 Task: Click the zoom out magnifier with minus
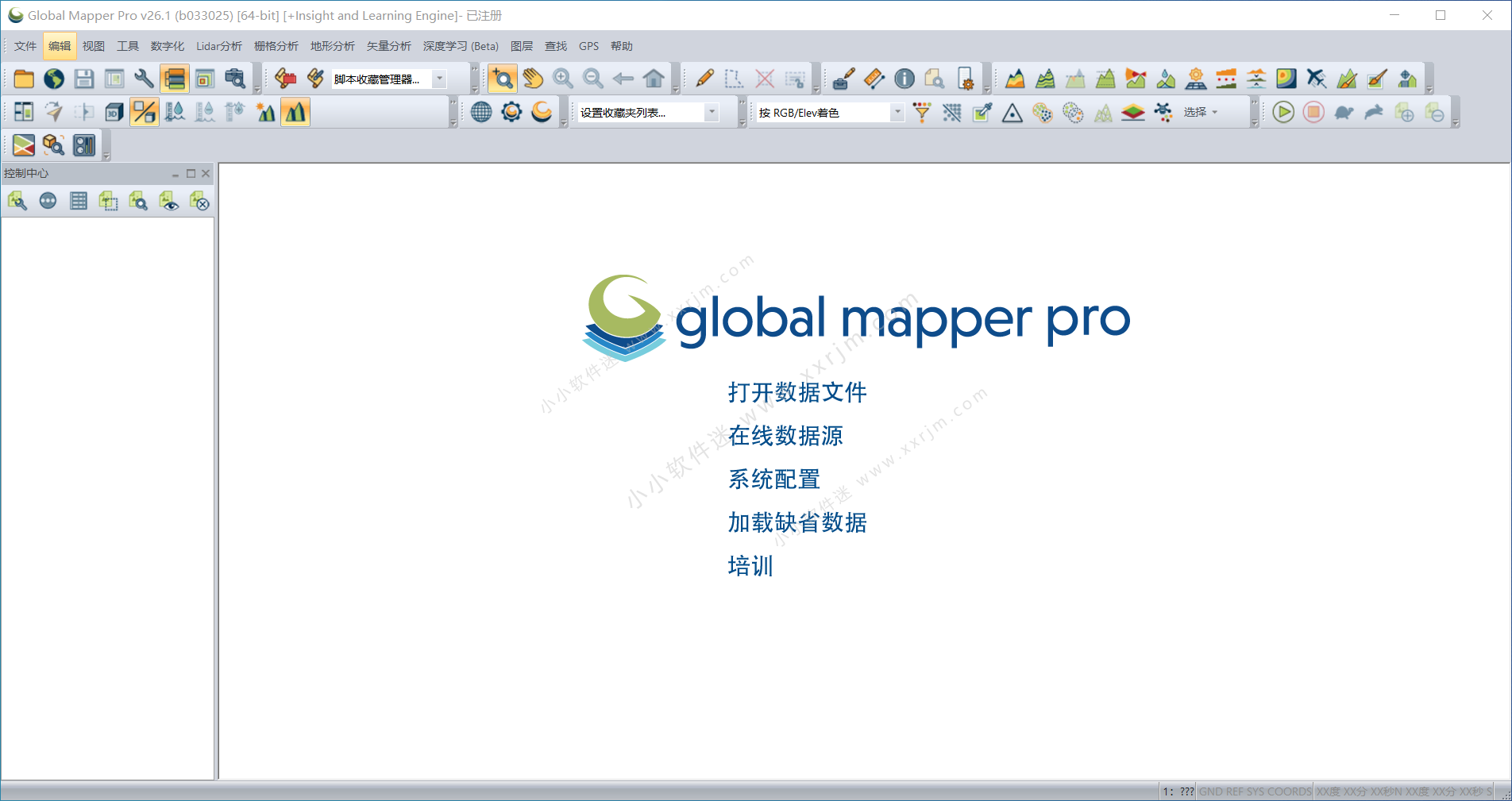593,79
